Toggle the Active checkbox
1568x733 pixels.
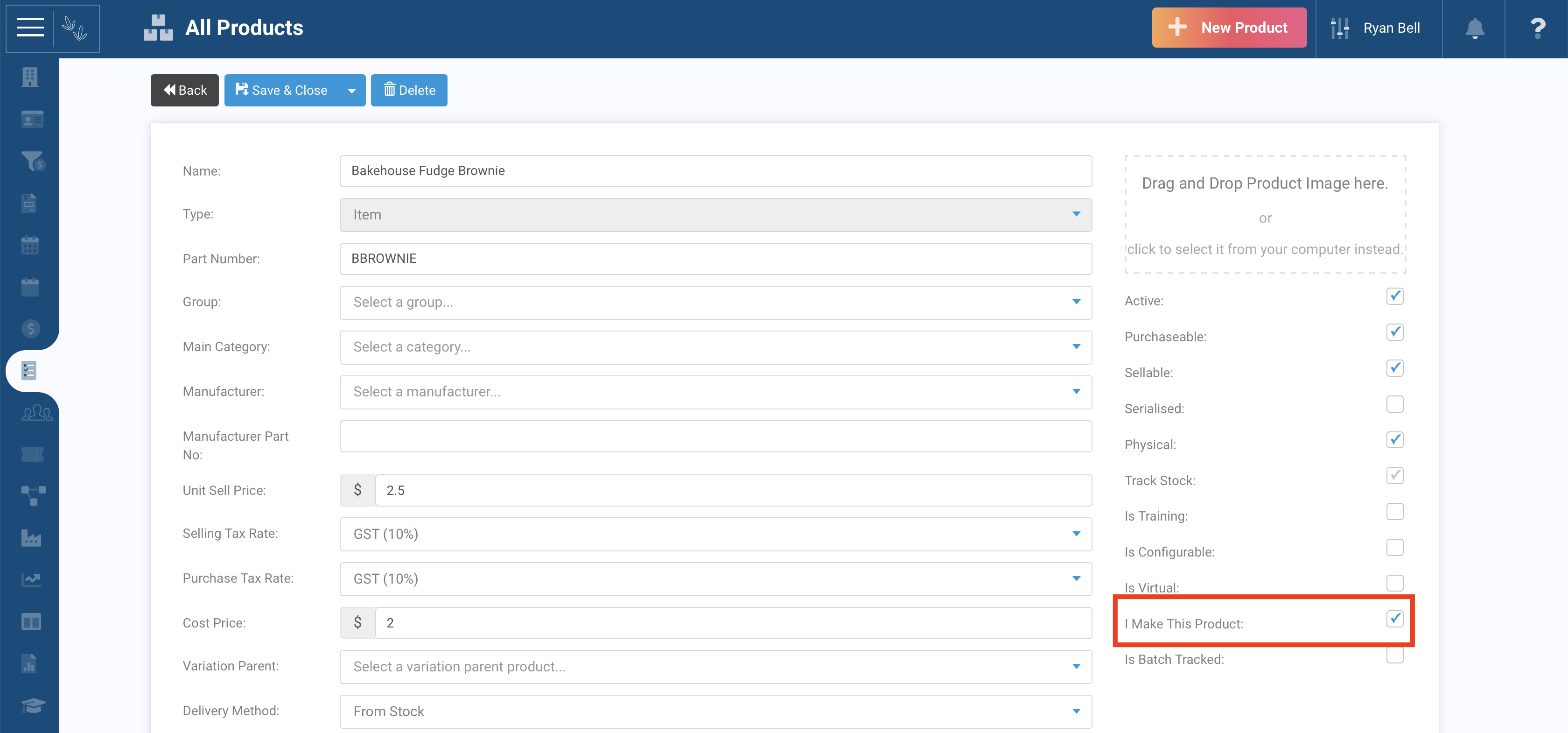coord(1394,296)
